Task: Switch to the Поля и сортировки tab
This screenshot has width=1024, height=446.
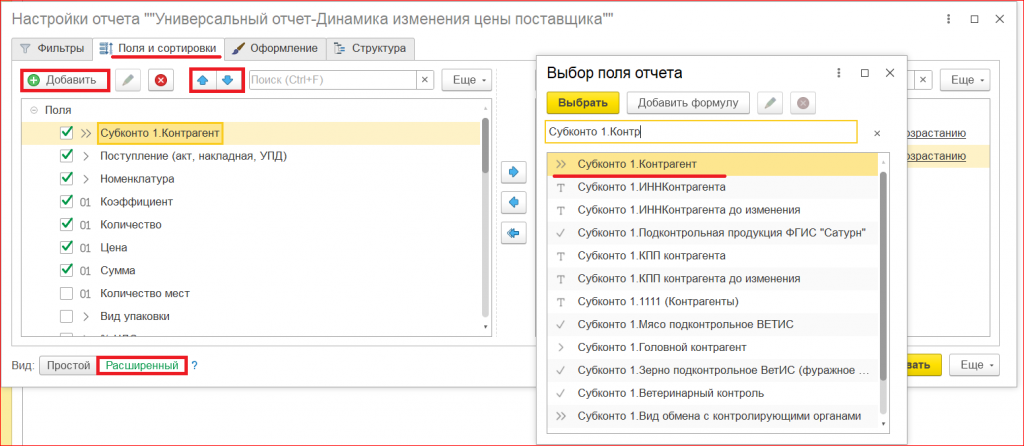Action: point(158,48)
